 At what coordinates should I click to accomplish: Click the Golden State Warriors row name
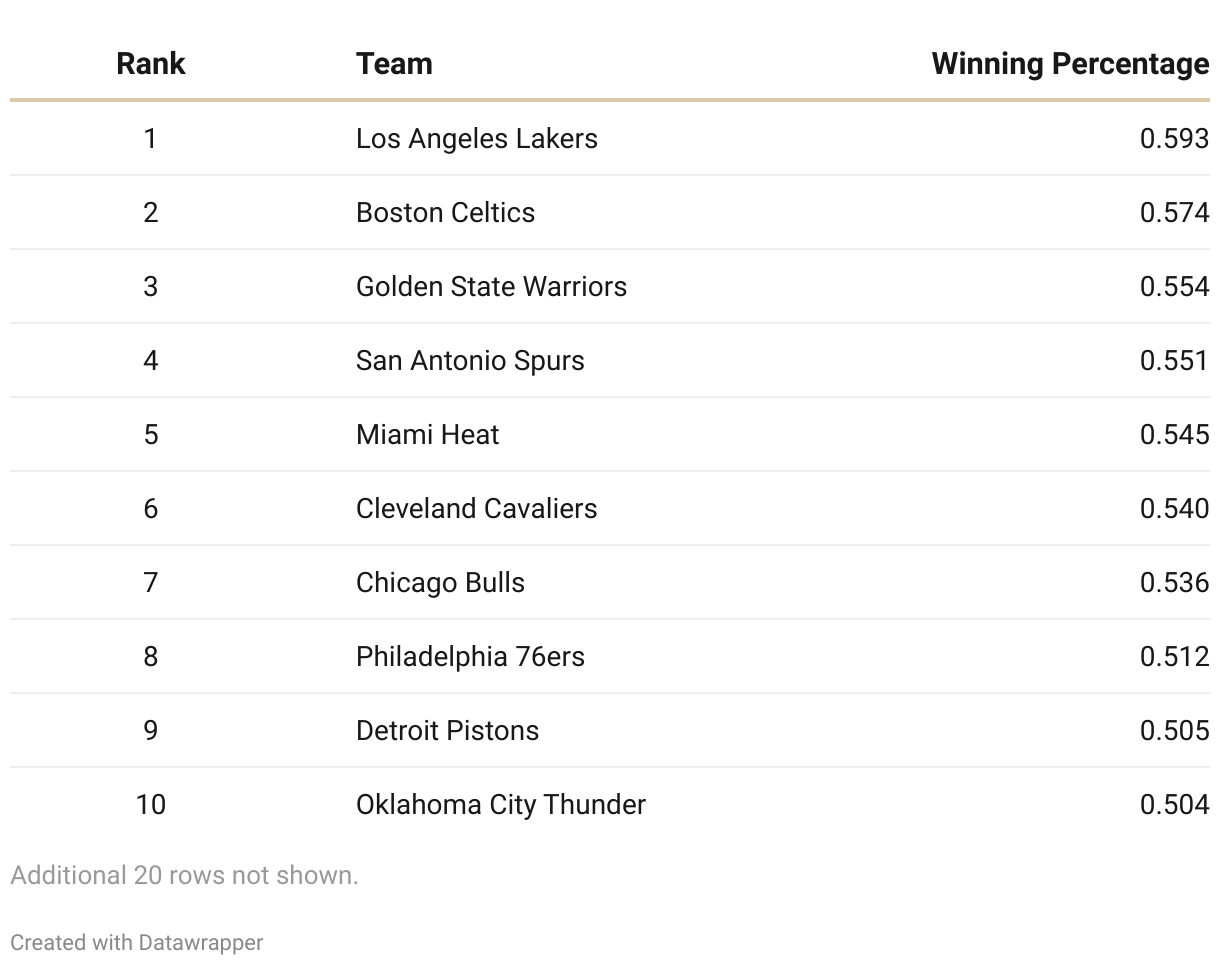[491, 286]
